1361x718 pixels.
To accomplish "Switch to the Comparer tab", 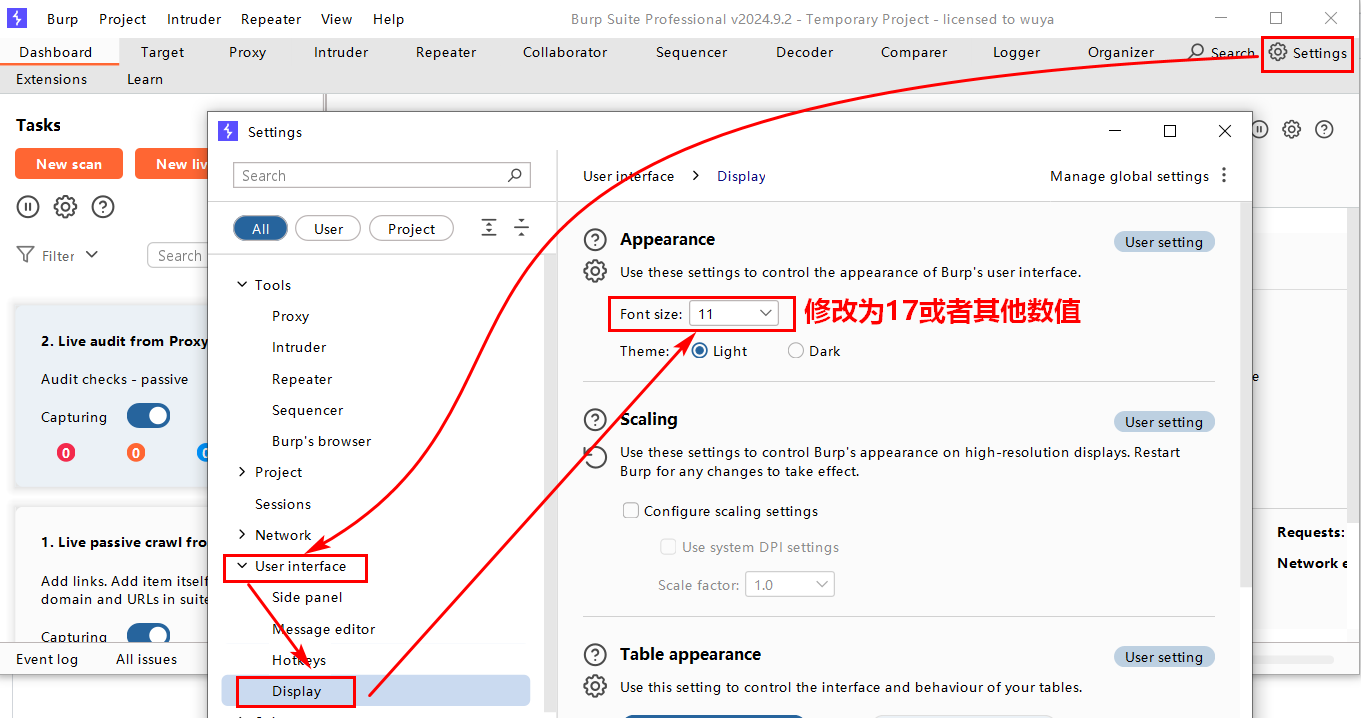I will click(914, 52).
